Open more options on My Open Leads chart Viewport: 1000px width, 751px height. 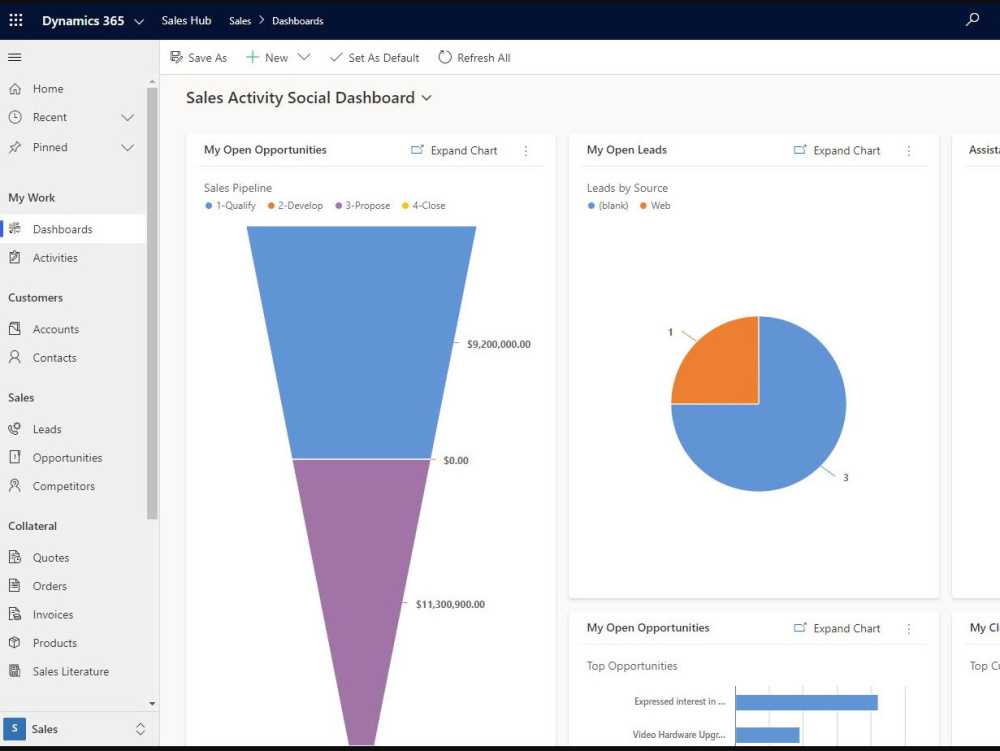(x=908, y=150)
